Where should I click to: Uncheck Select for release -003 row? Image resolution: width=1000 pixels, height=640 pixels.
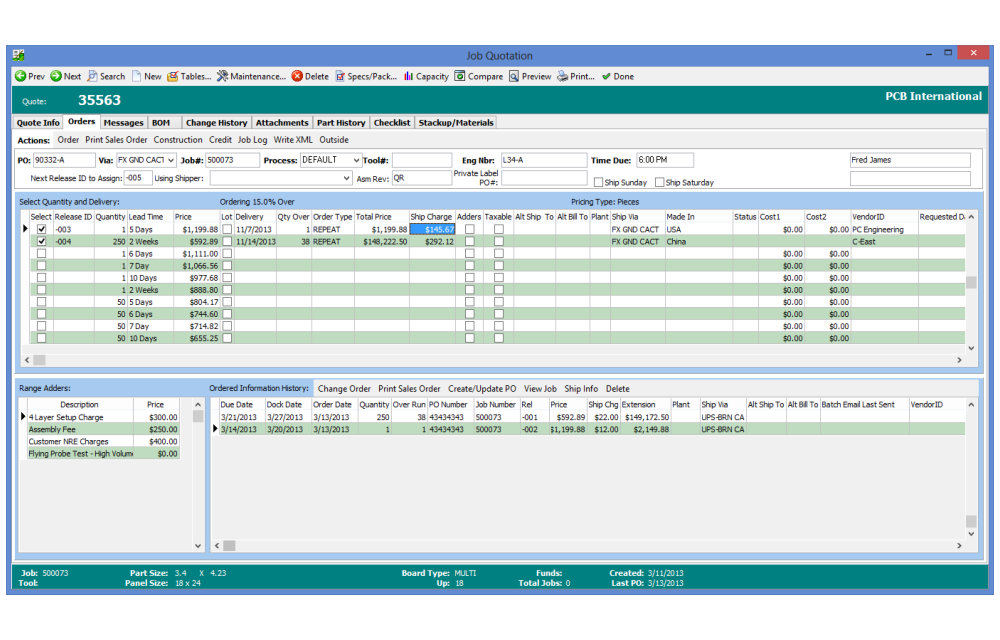(41, 229)
